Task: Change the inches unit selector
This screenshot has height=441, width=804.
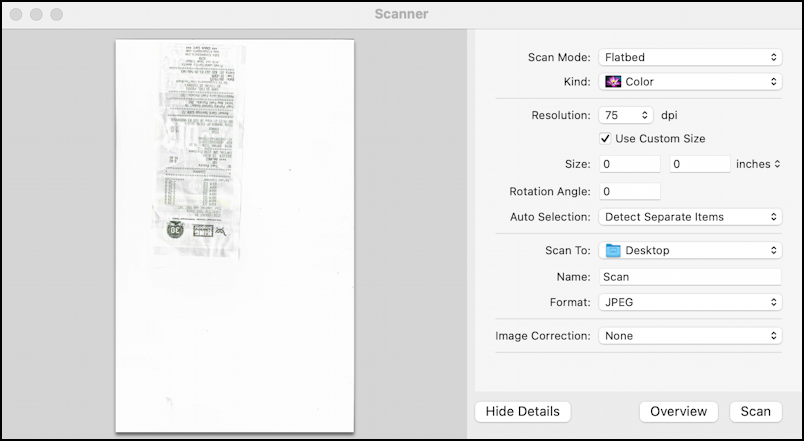Action: pyautogui.click(x=758, y=164)
